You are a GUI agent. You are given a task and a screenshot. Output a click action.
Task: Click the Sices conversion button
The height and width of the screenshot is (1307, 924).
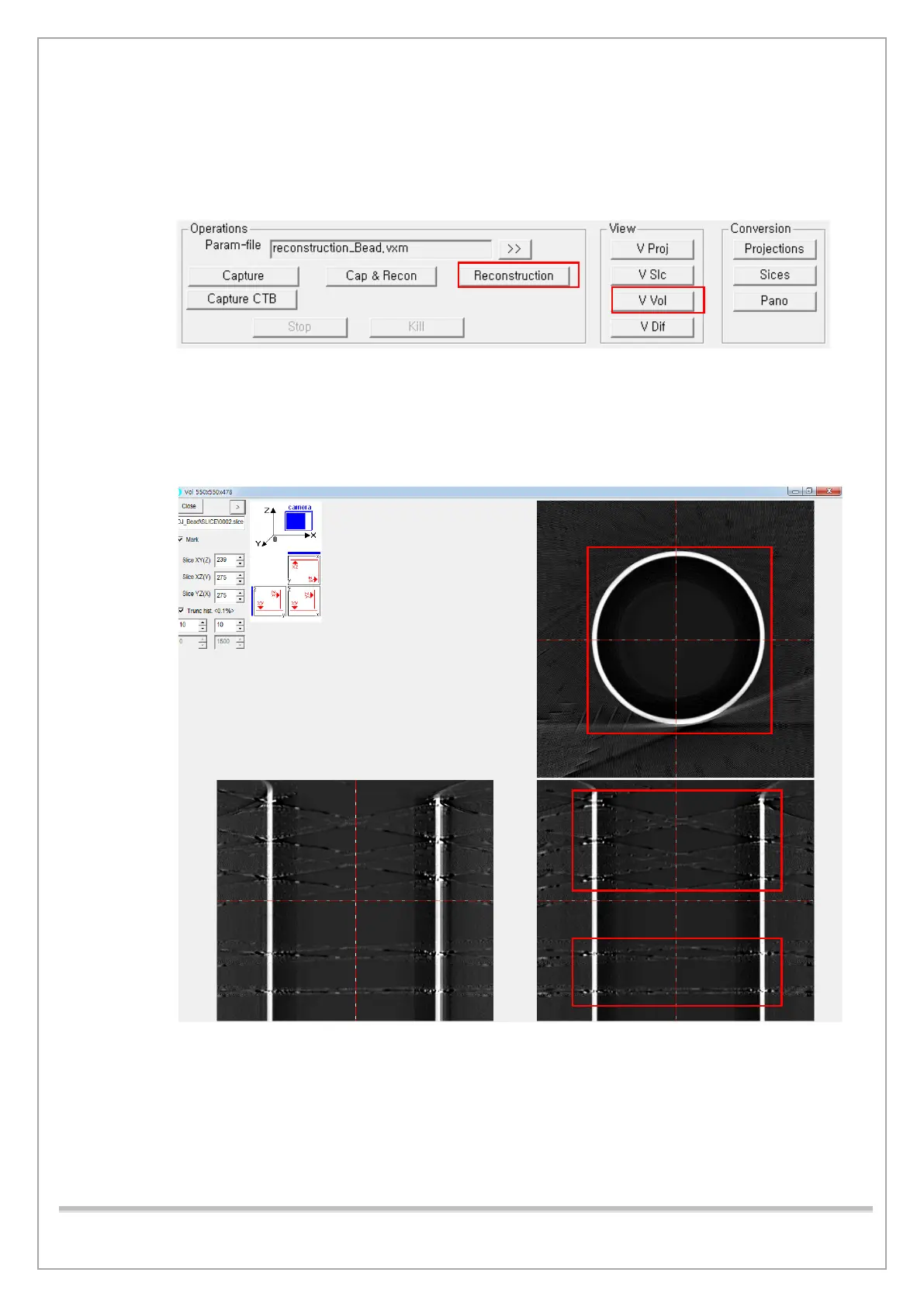774,275
